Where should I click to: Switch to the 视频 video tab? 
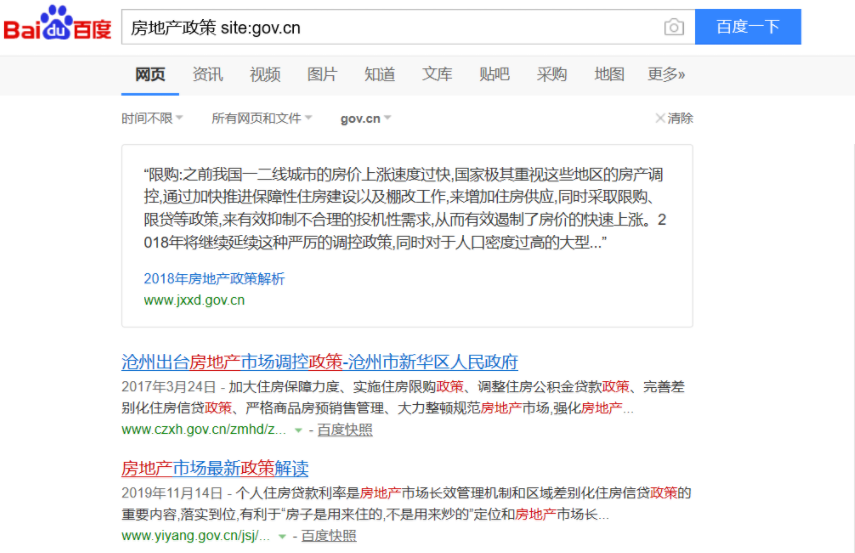(x=265, y=74)
